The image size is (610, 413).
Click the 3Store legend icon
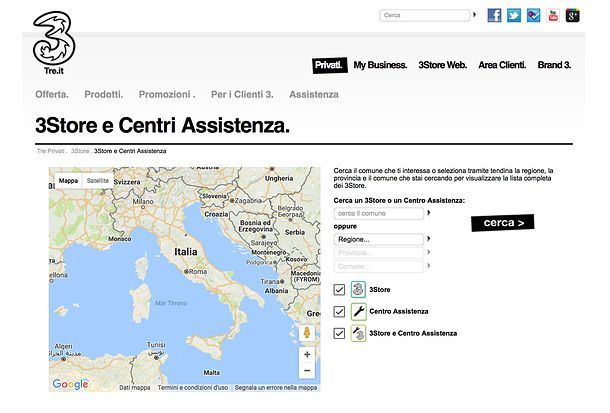(358, 290)
